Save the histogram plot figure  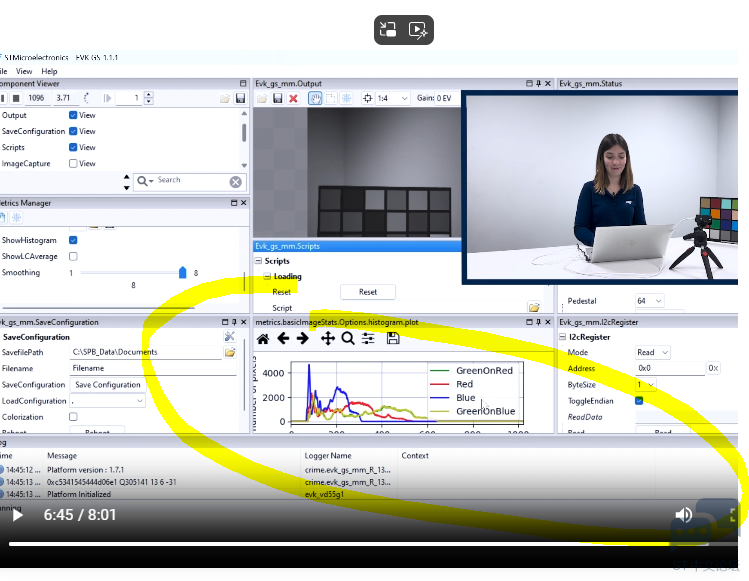tap(393, 338)
